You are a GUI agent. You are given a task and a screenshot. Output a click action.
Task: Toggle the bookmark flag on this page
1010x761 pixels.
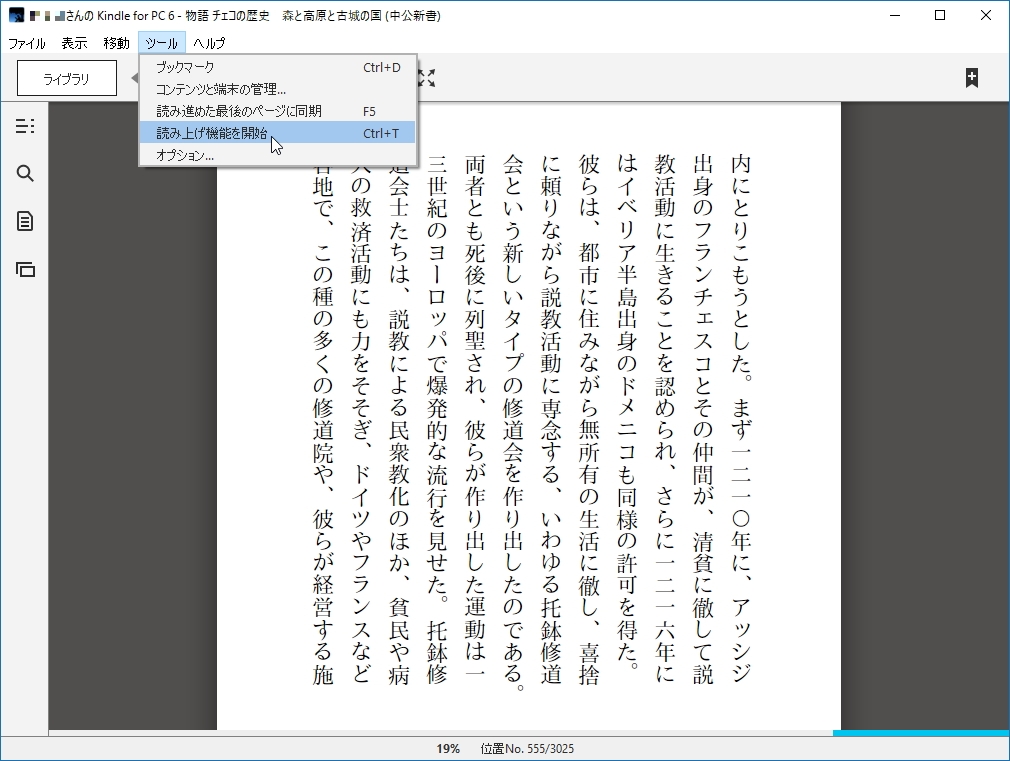971,75
